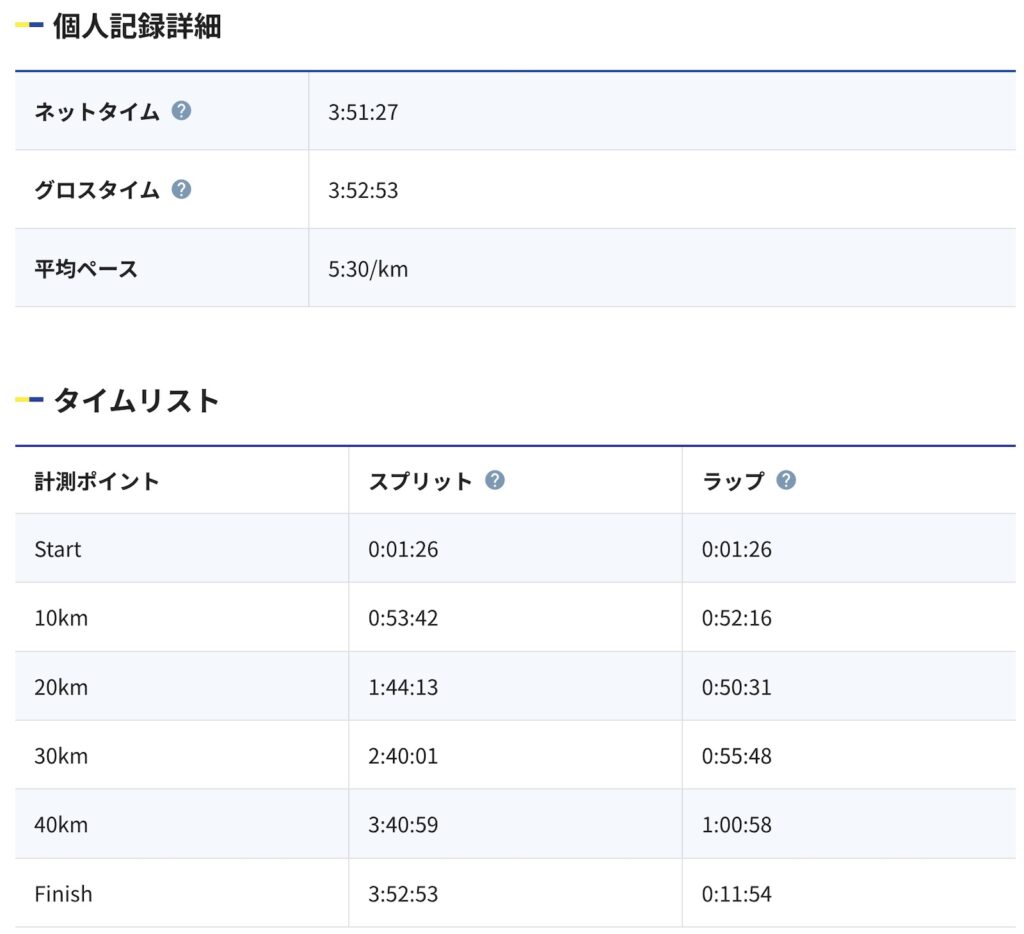Select the Start row label
The image size is (1024, 934).
pos(58,549)
